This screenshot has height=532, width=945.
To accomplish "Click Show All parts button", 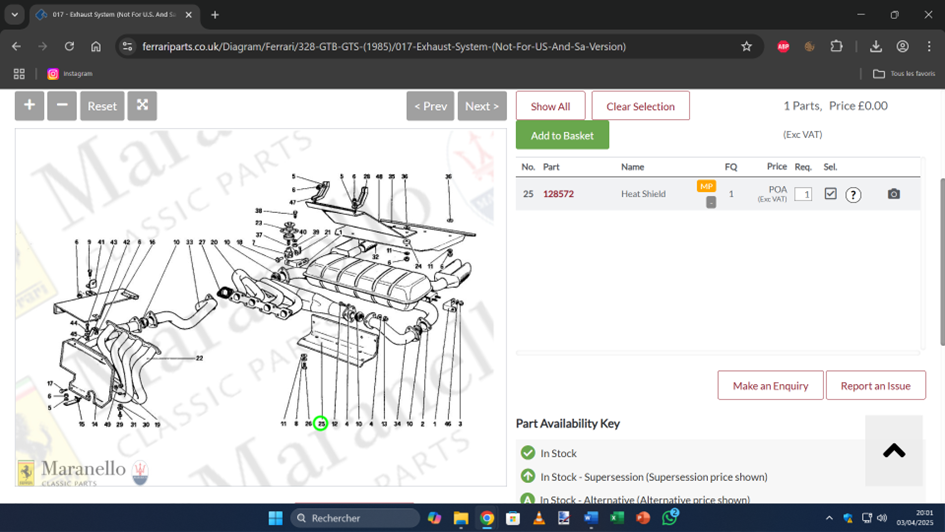I will (550, 106).
